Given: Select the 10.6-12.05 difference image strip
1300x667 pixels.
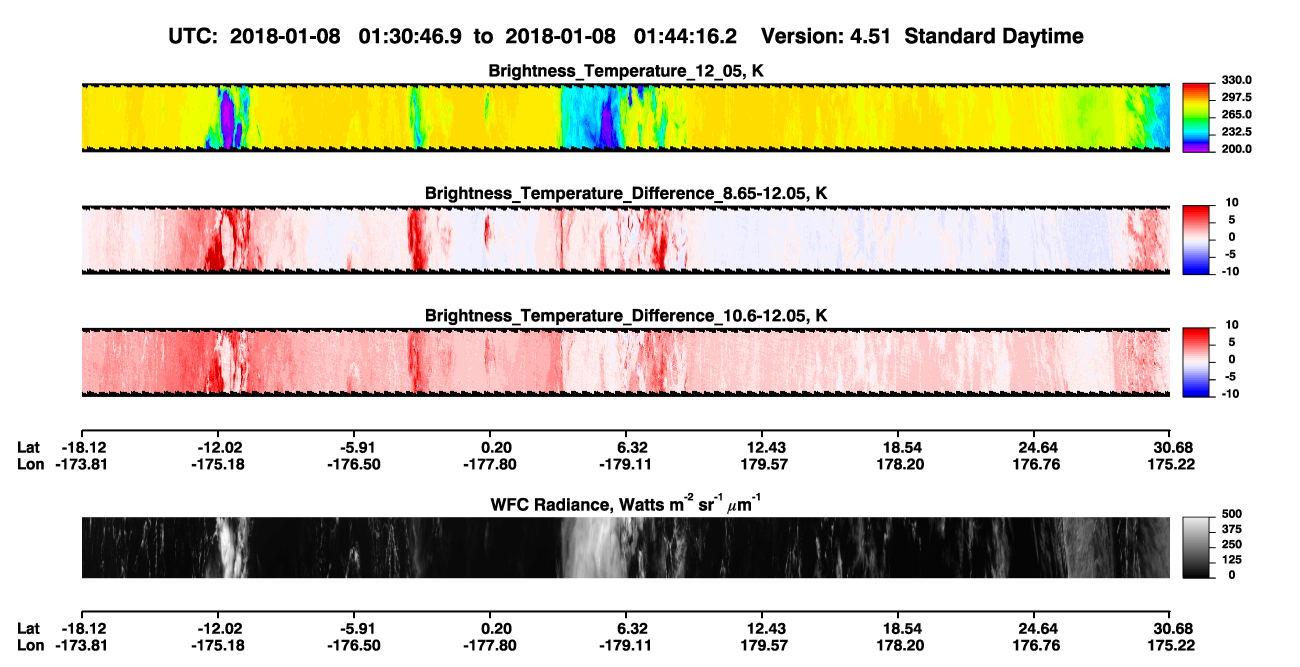Looking at the screenshot, I should point(625,362).
